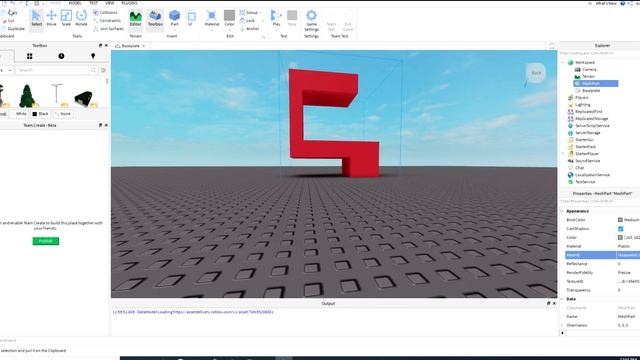Focus the Explorer filter workspace field
The height and width of the screenshot is (360, 640).
(599, 53)
